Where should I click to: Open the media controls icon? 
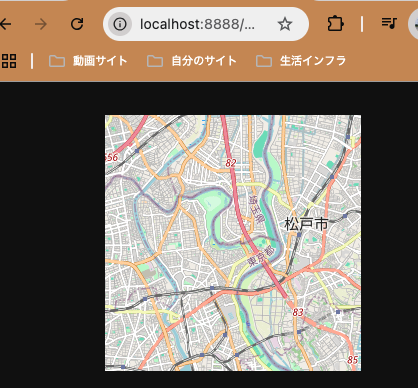389,23
